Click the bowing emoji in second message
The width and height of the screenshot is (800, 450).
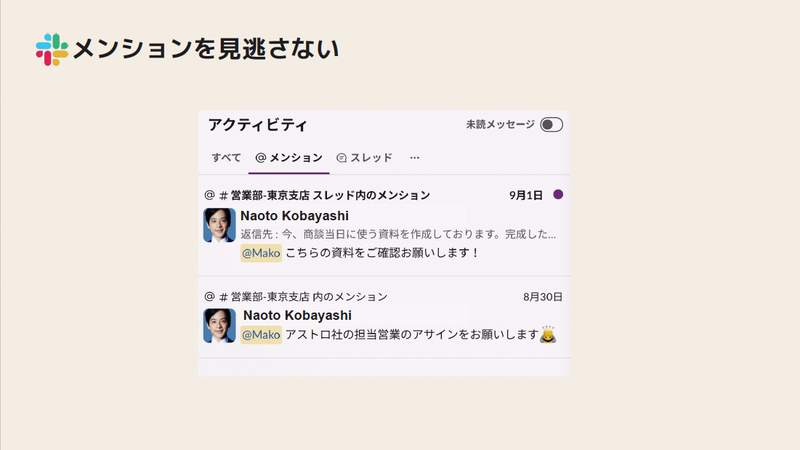(x=548, y=336)
